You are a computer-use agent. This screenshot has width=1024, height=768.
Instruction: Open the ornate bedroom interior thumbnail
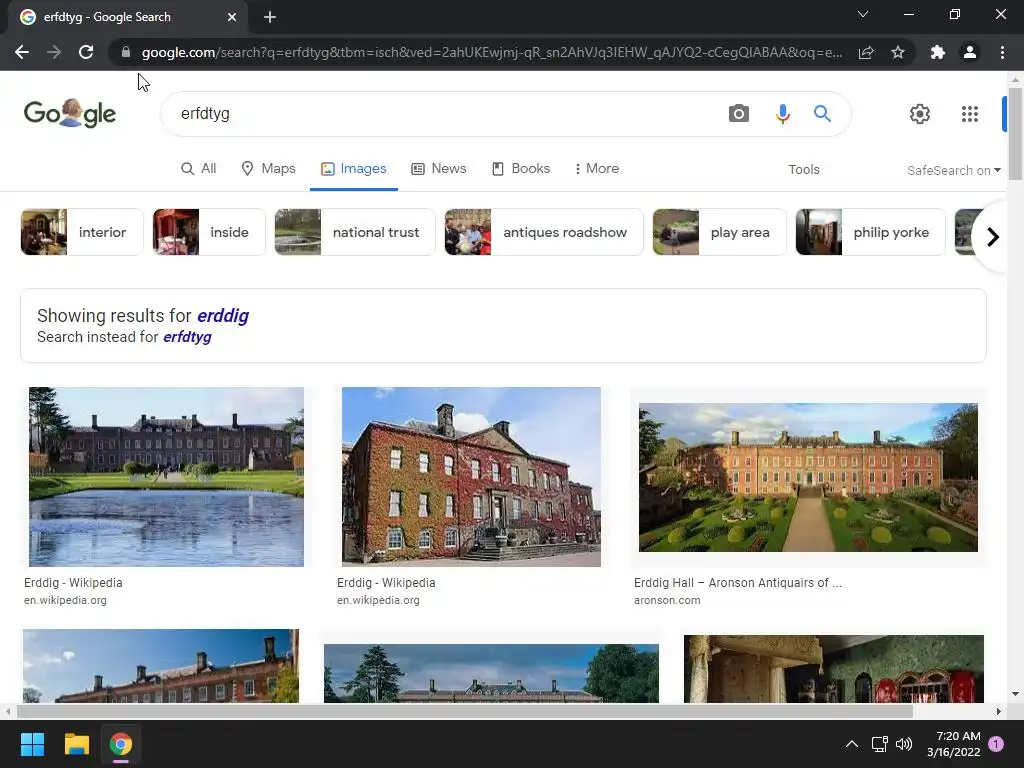pos(833,669)
